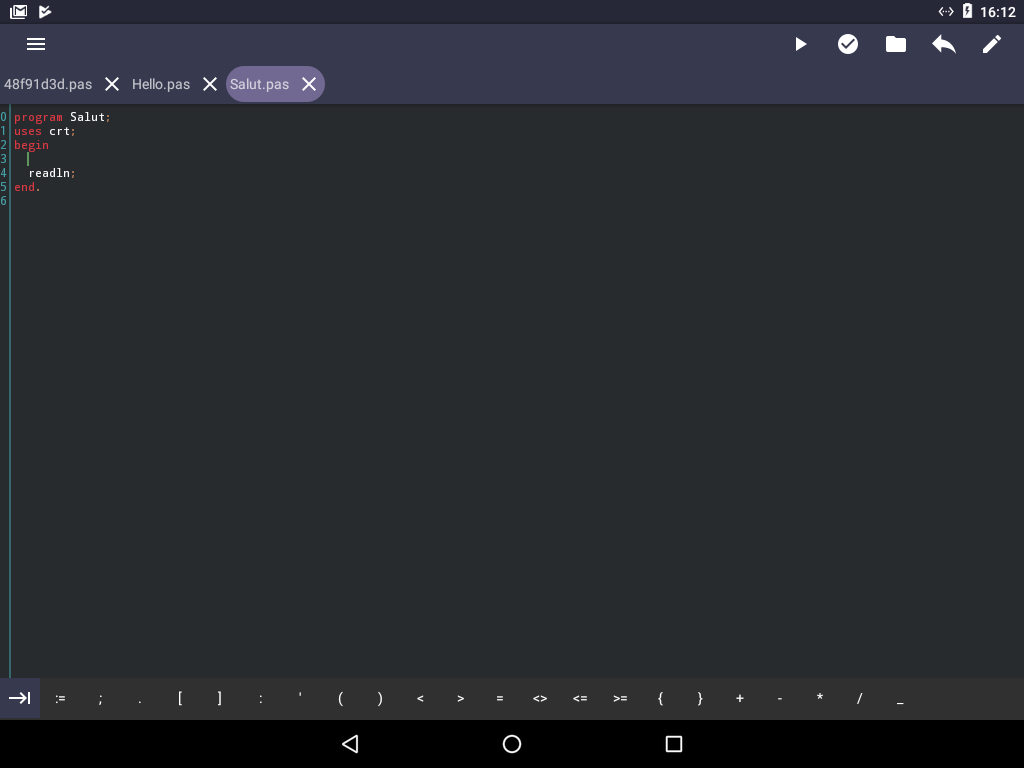
Task: Switch to the 48f91d3d.pas tab
Action: tap(48, 84)
